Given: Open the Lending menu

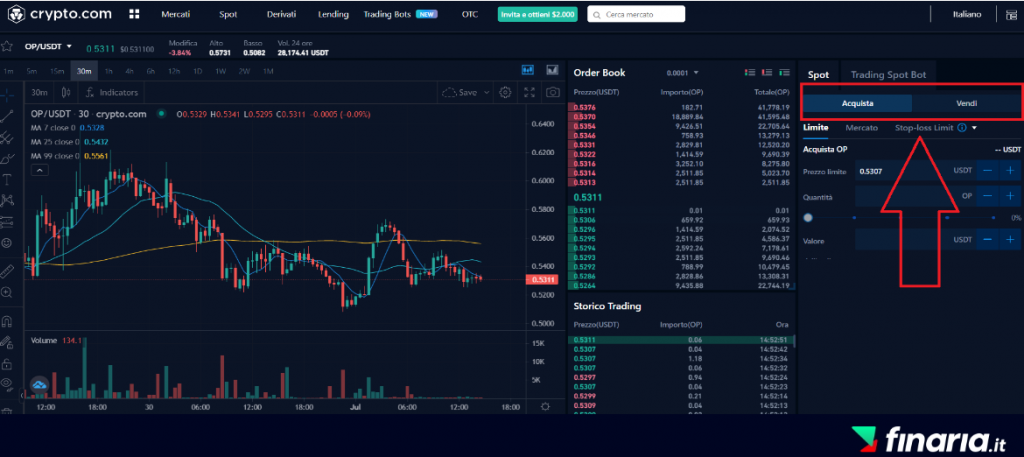Looking at the screenshot, I should click(333, 14).
